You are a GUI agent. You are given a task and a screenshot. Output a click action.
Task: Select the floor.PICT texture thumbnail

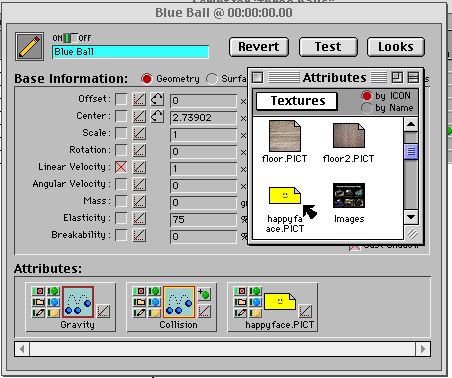(285, 136)
